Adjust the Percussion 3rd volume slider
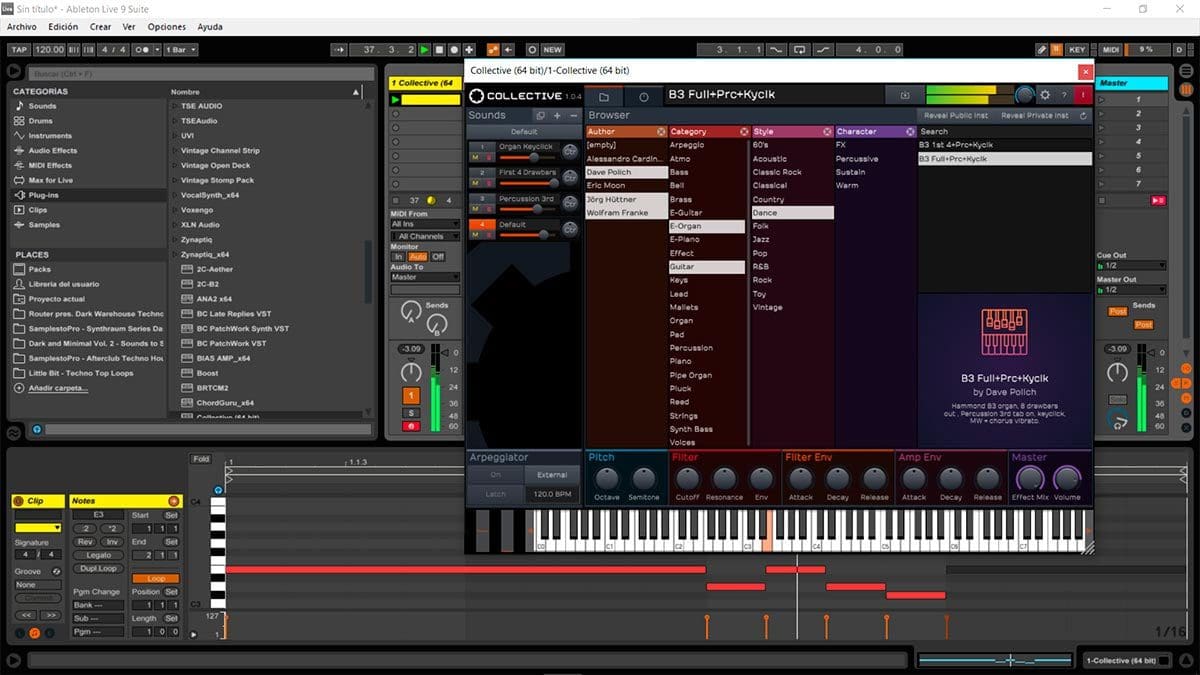The image size is (1200, 675). click(x=527, y=210)
